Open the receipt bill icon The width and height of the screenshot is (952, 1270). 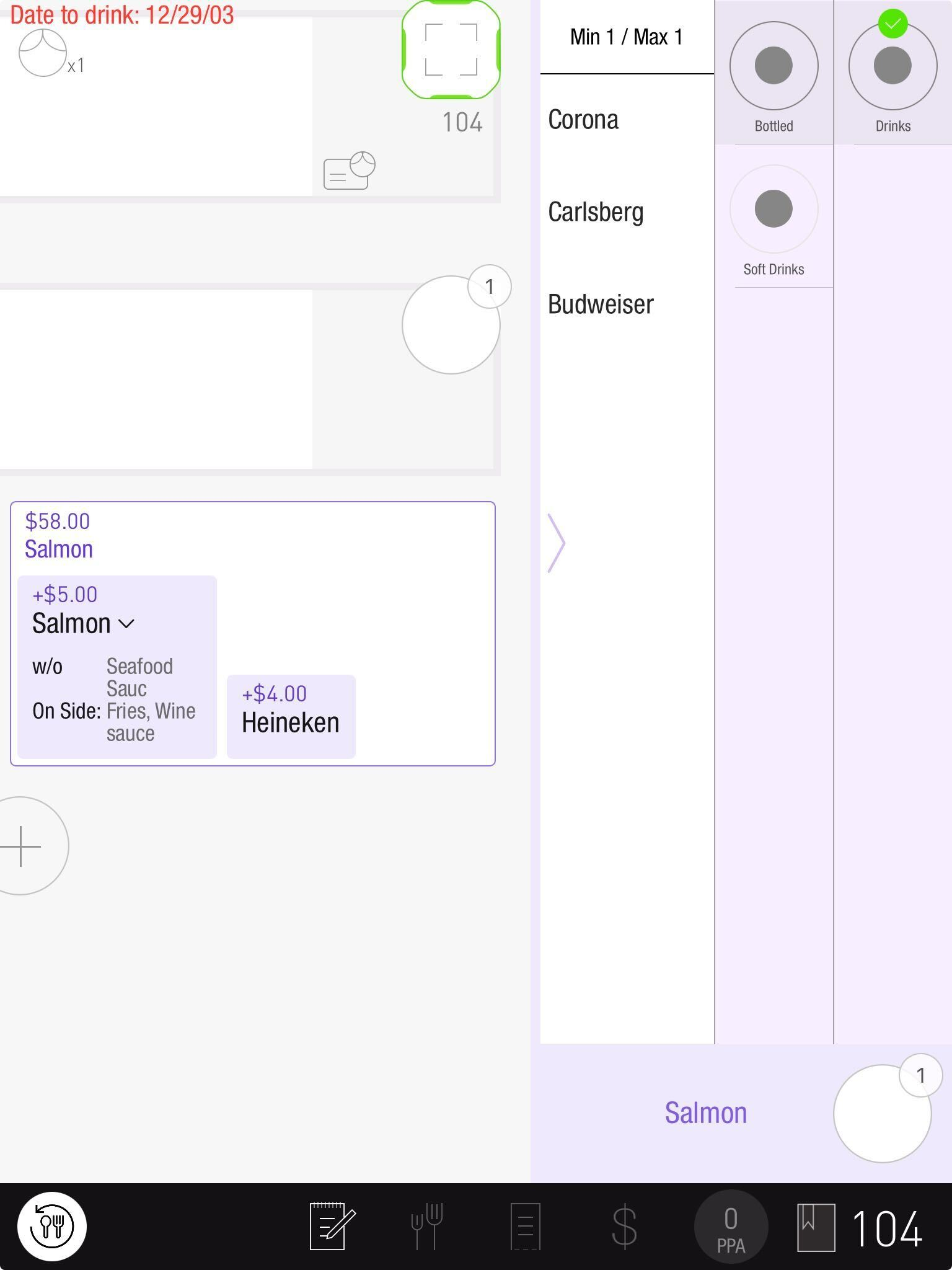(525, 1226)
